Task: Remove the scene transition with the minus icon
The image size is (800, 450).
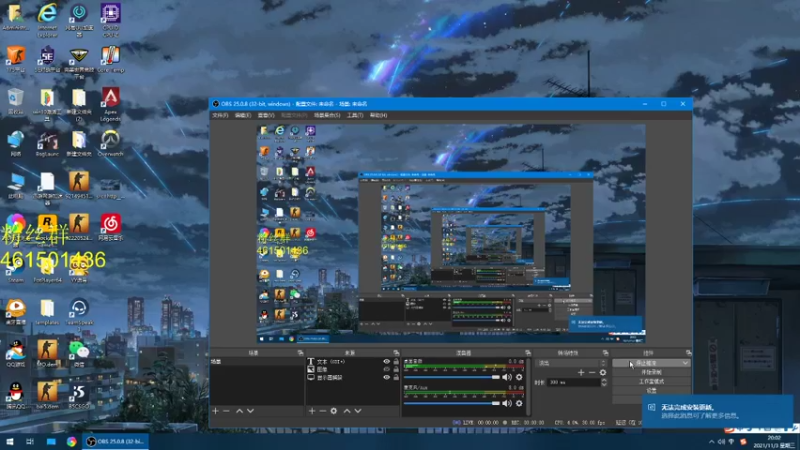Action: 592,372
